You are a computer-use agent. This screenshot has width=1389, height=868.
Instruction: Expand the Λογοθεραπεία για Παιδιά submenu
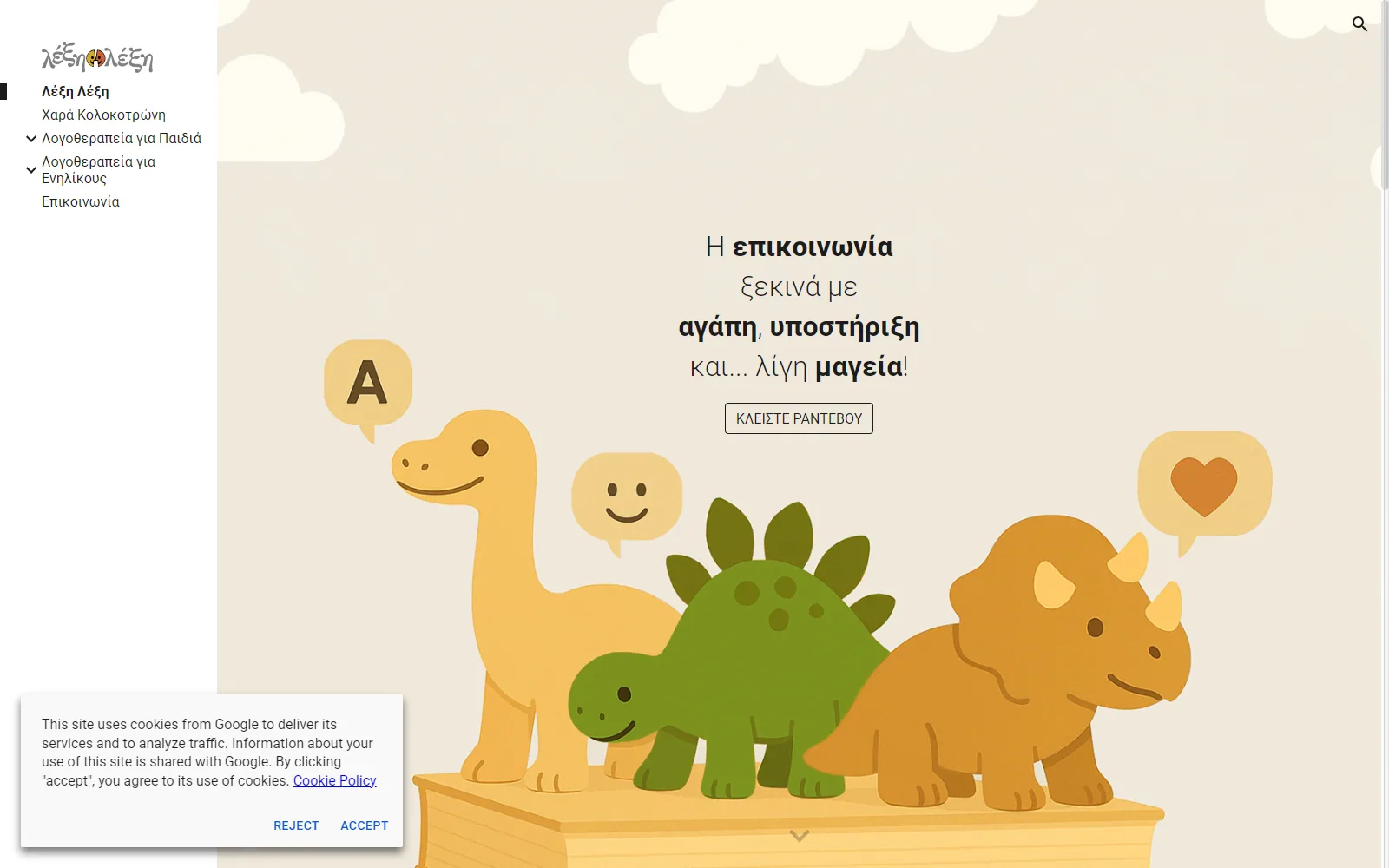click(x=31, y=139)
